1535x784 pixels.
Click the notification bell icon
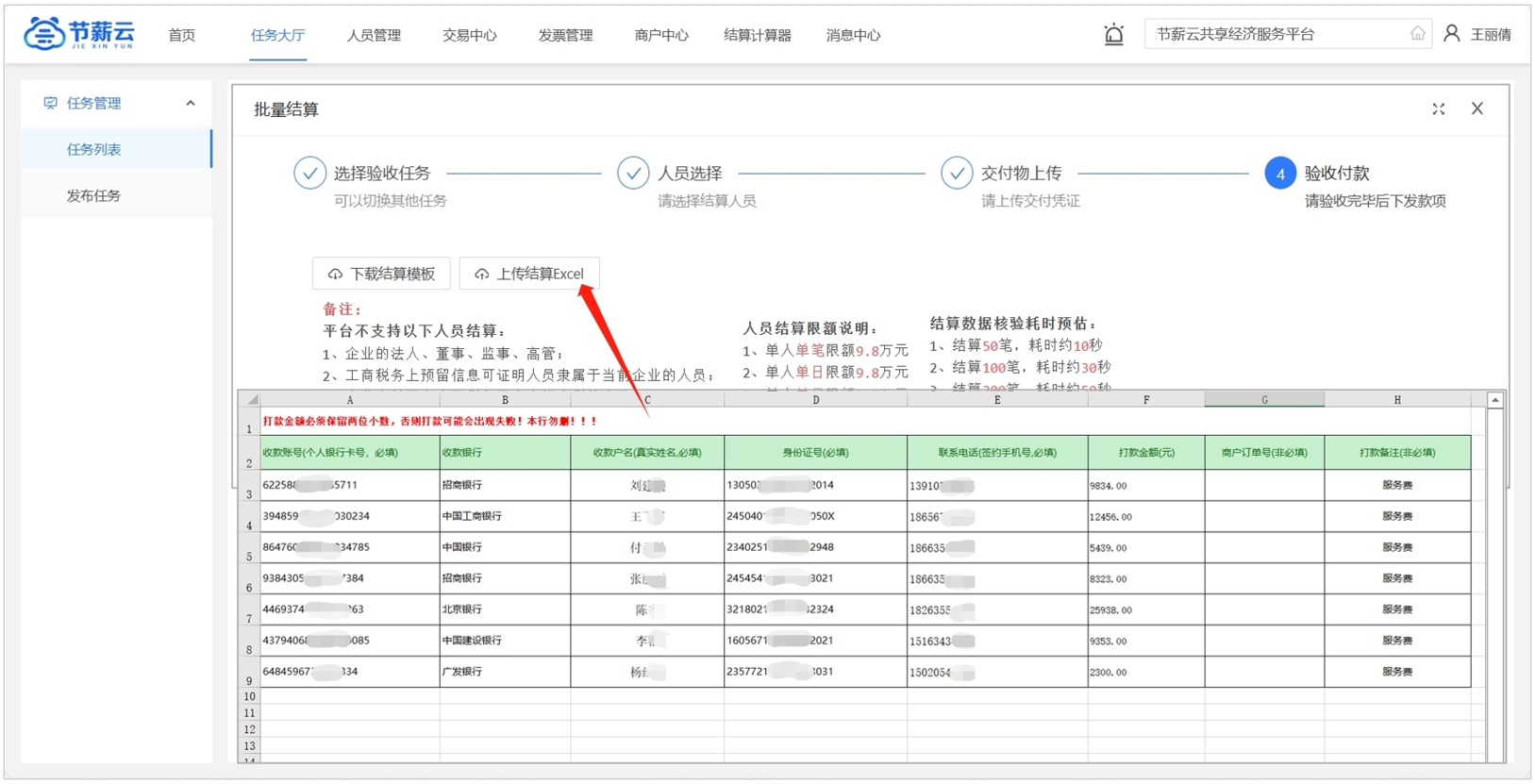[x=1113, y=35]
